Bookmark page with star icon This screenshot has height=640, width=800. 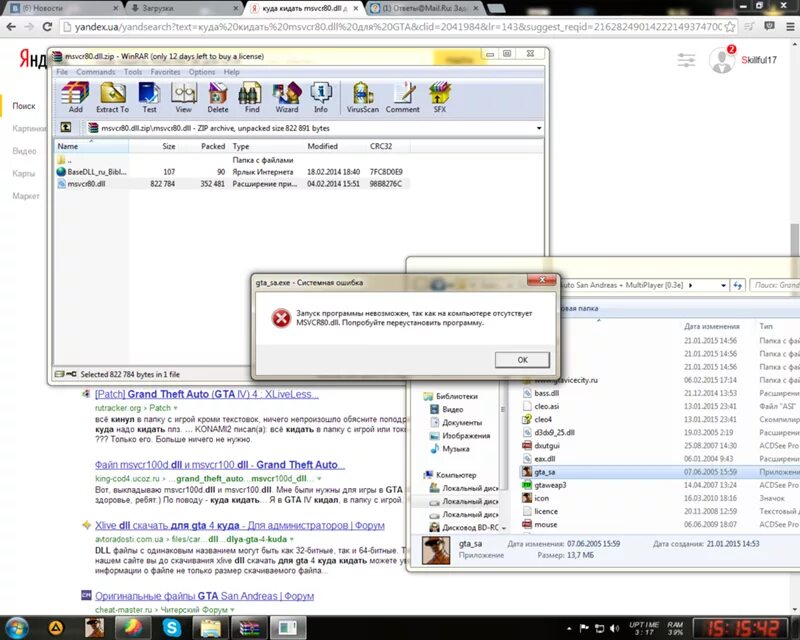click(730, 27)
